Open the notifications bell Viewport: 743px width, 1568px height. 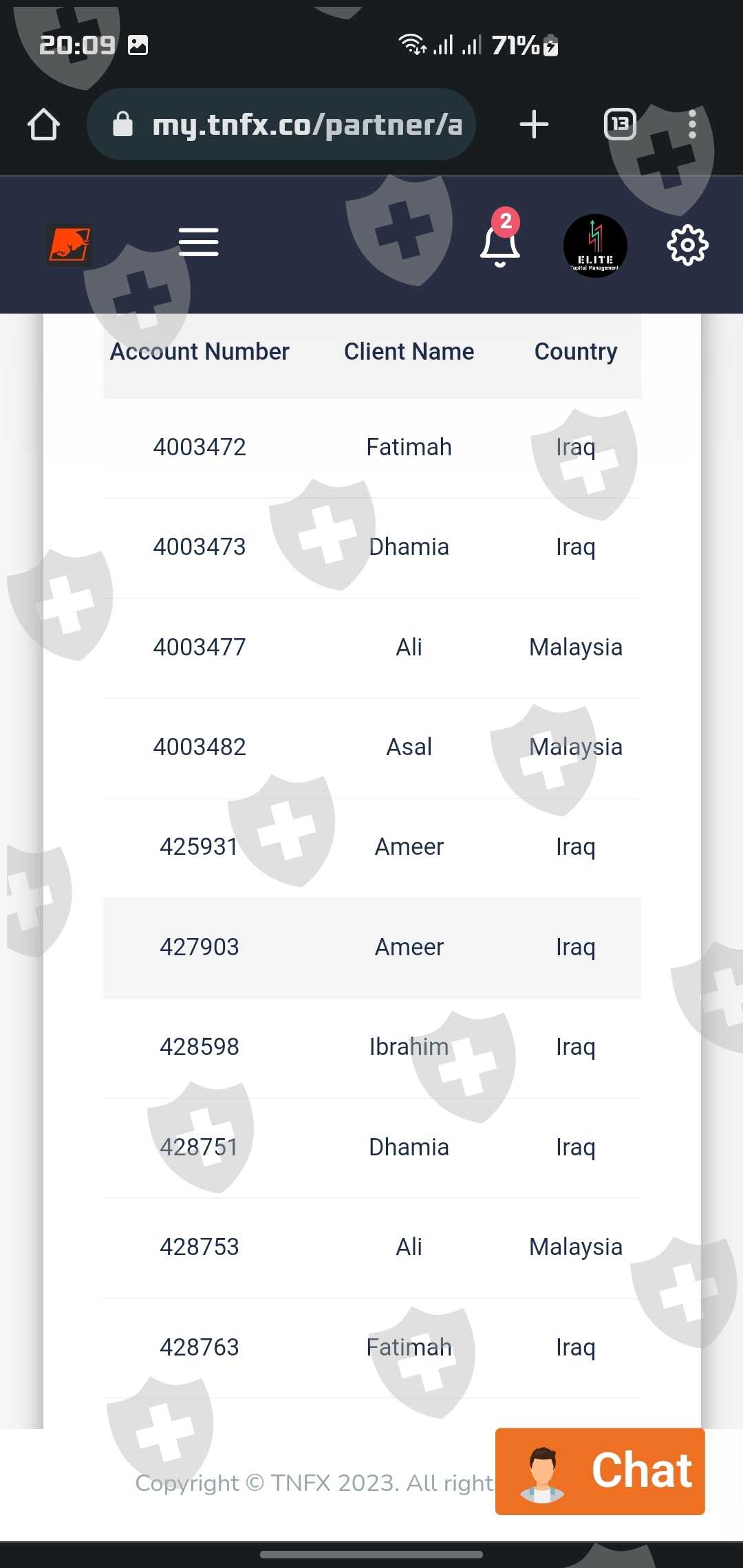click(500, 245)
